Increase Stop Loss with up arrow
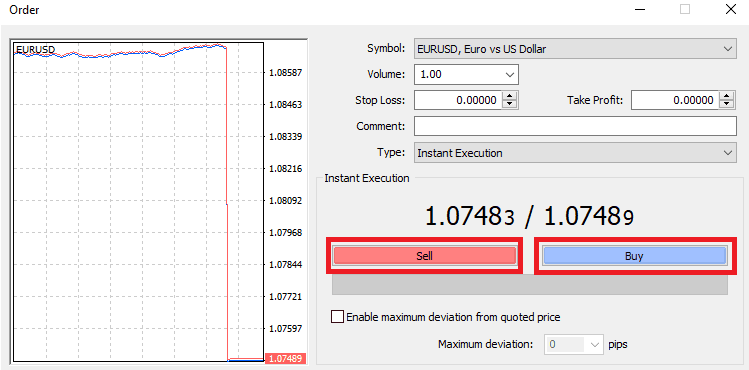The width and height of the screenshot is (749, 370). pyautogui.click(x=511, y=96)
